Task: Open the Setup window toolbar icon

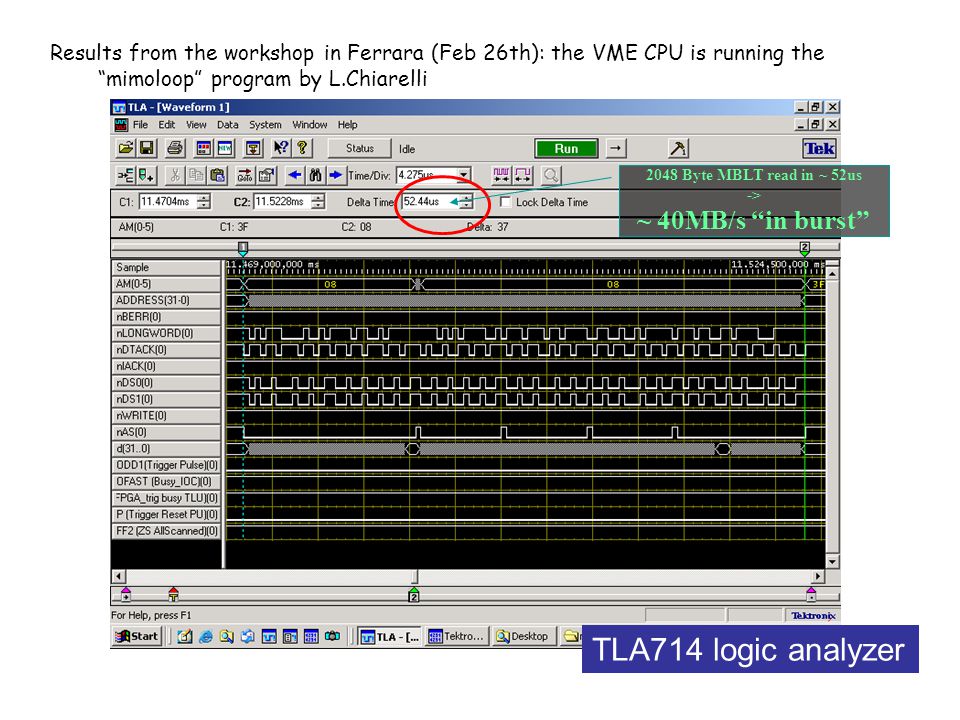Action: [x=253, y=148]
